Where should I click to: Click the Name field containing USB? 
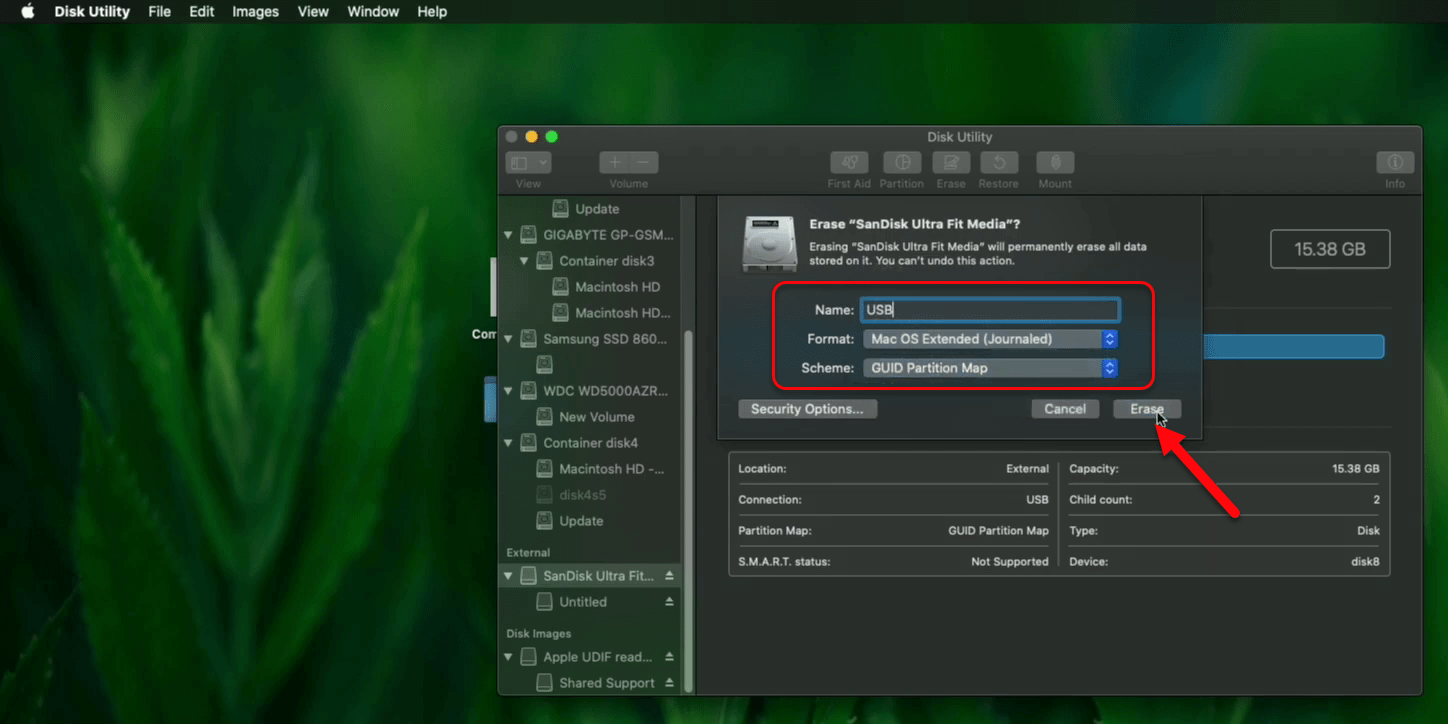point(990,310)
